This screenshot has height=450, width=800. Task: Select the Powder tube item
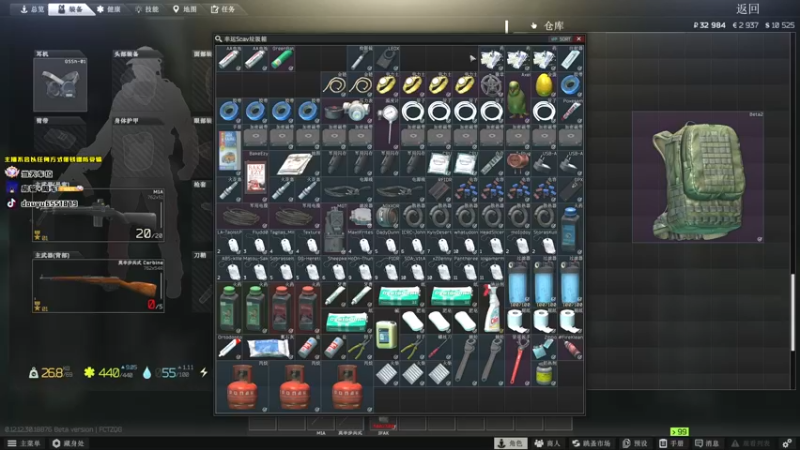570,111
